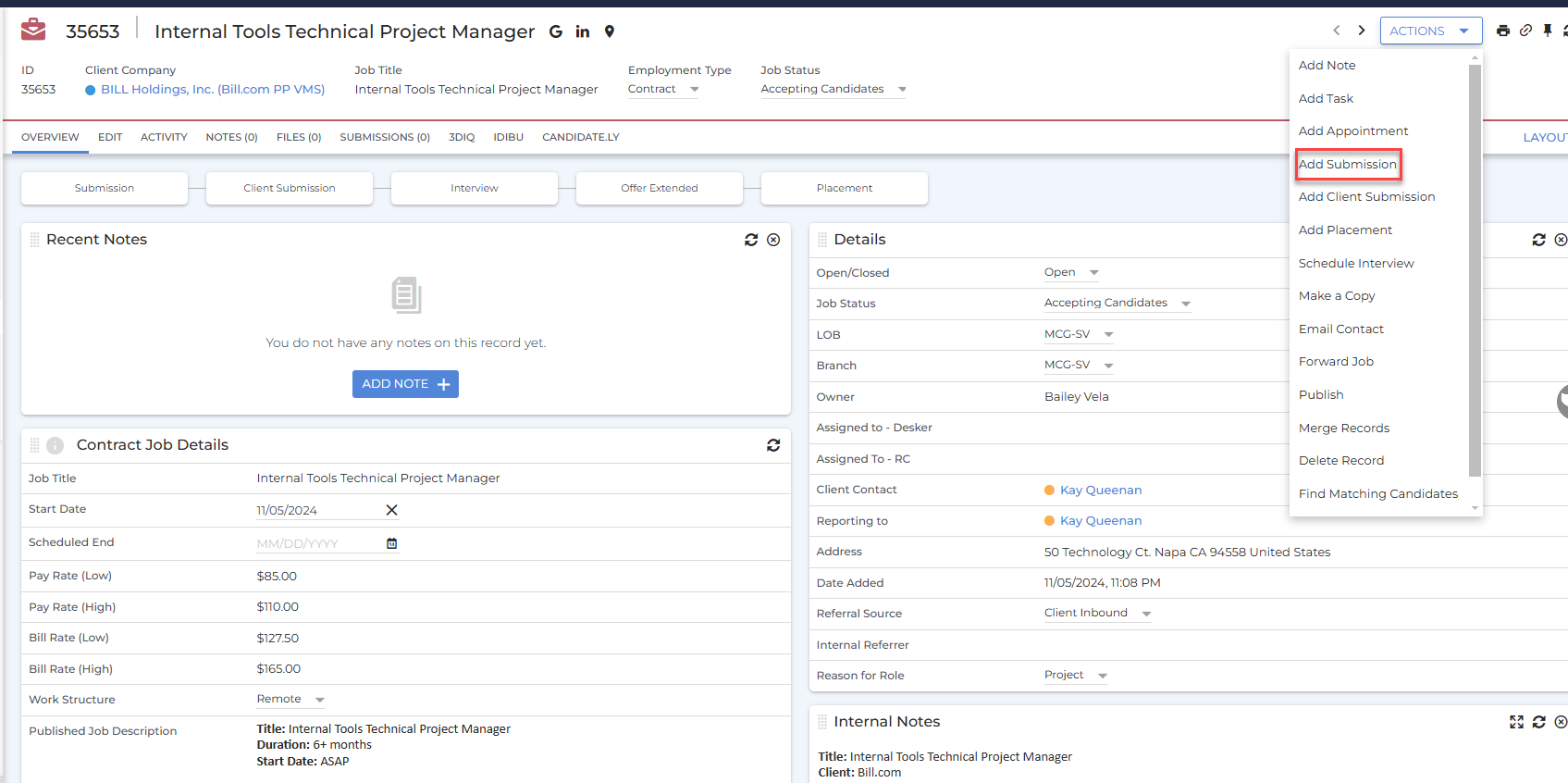Click the map pin location icon
The width and height of the screenshot is (1568, 783).
click(x=610, y=31)
